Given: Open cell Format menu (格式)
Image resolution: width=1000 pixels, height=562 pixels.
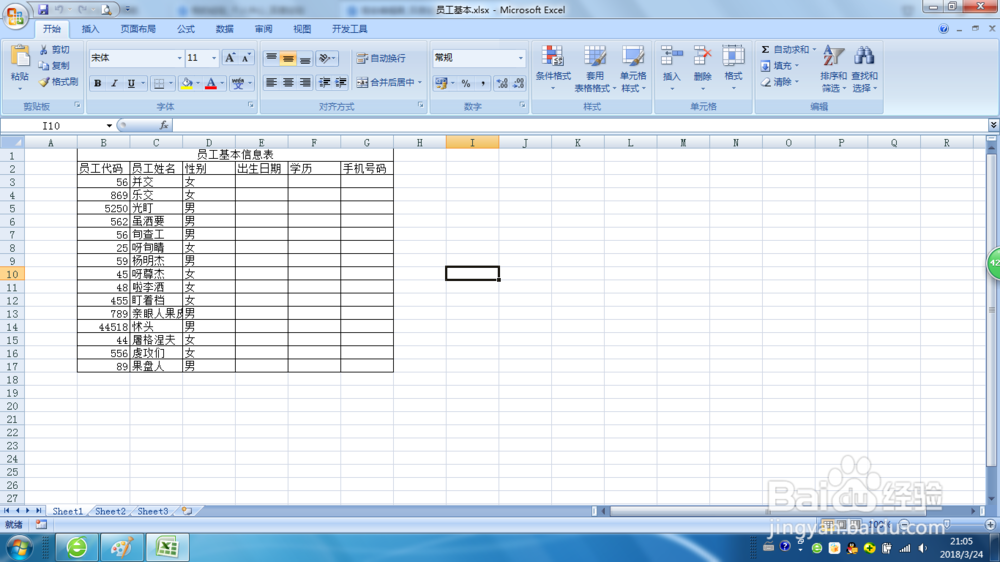Looking at the screenshot, I should click(733, 68).
